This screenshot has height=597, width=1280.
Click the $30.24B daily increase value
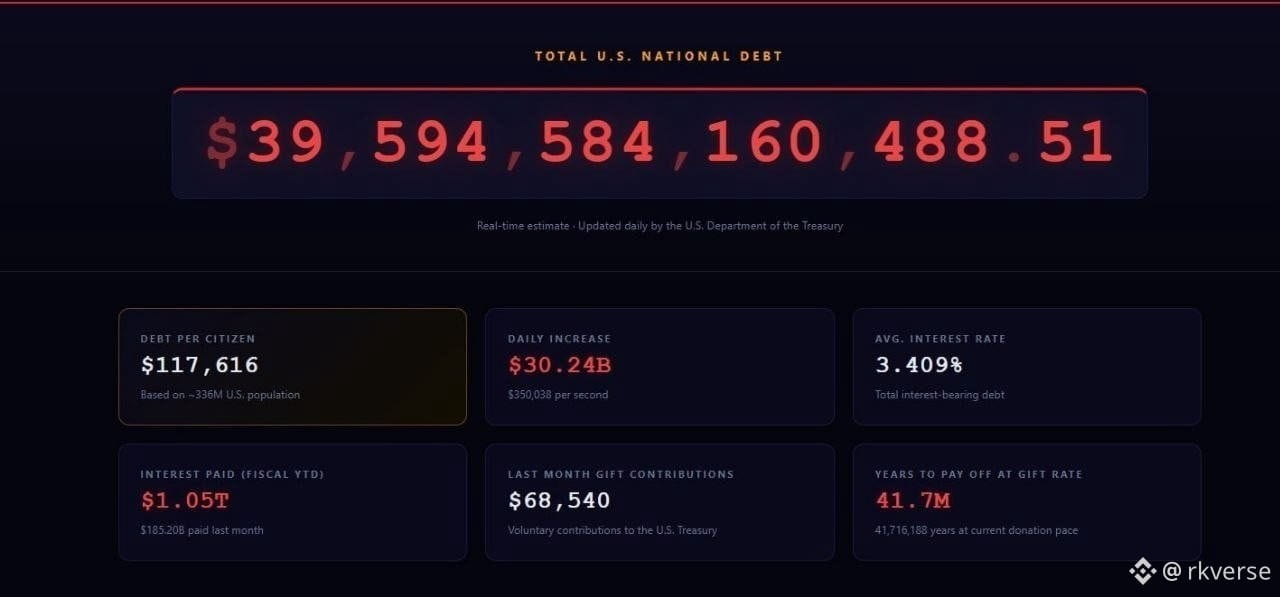tap(560, 365)
